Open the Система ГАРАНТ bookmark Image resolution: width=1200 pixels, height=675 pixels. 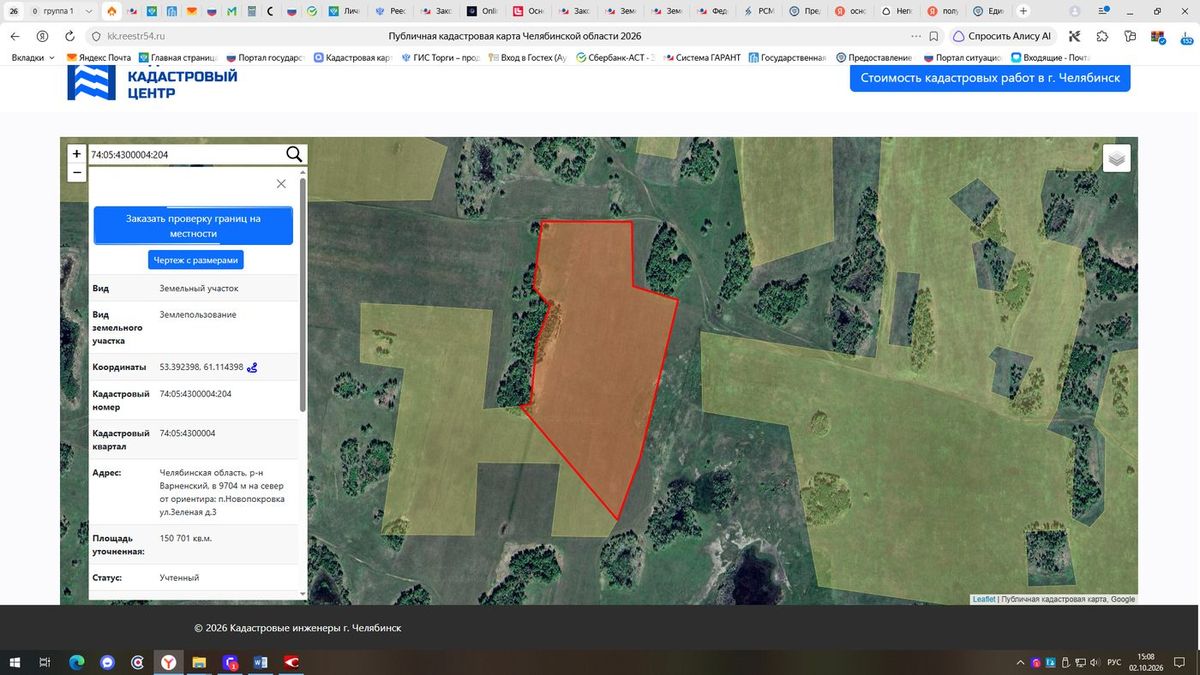[x=701, y=58]
